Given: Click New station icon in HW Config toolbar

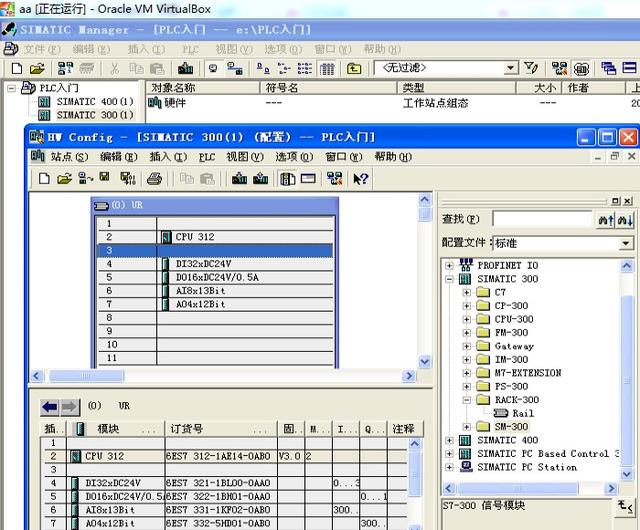Looking at the screenshot, I should pyautogui.click(x=44, y=178).
